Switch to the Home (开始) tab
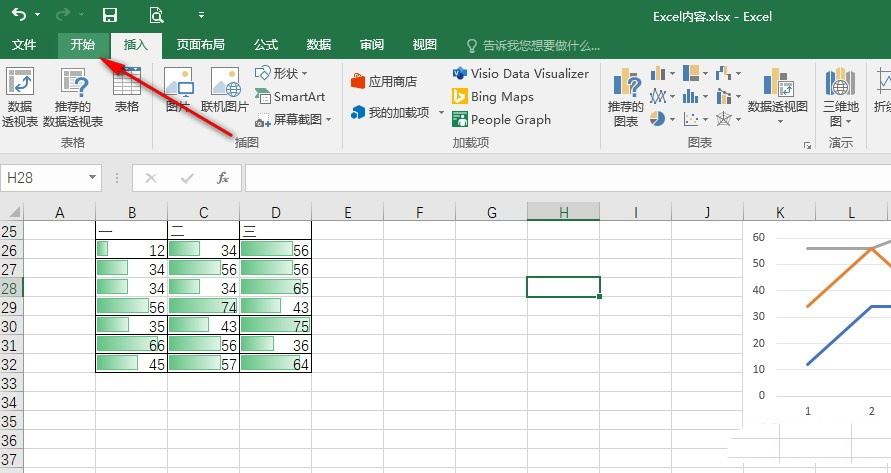This screenshot has width=891, height=473. [82, 45]
